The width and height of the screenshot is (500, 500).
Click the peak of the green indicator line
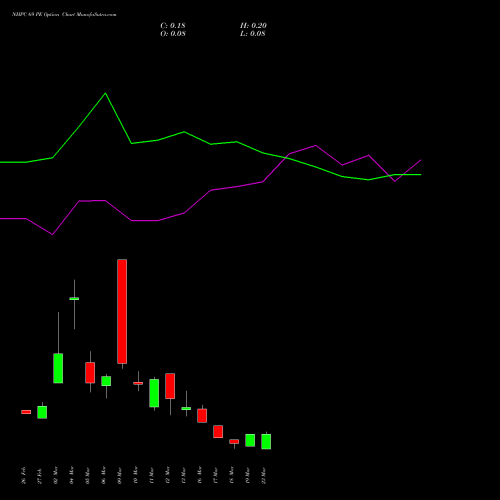click(105, 93)
